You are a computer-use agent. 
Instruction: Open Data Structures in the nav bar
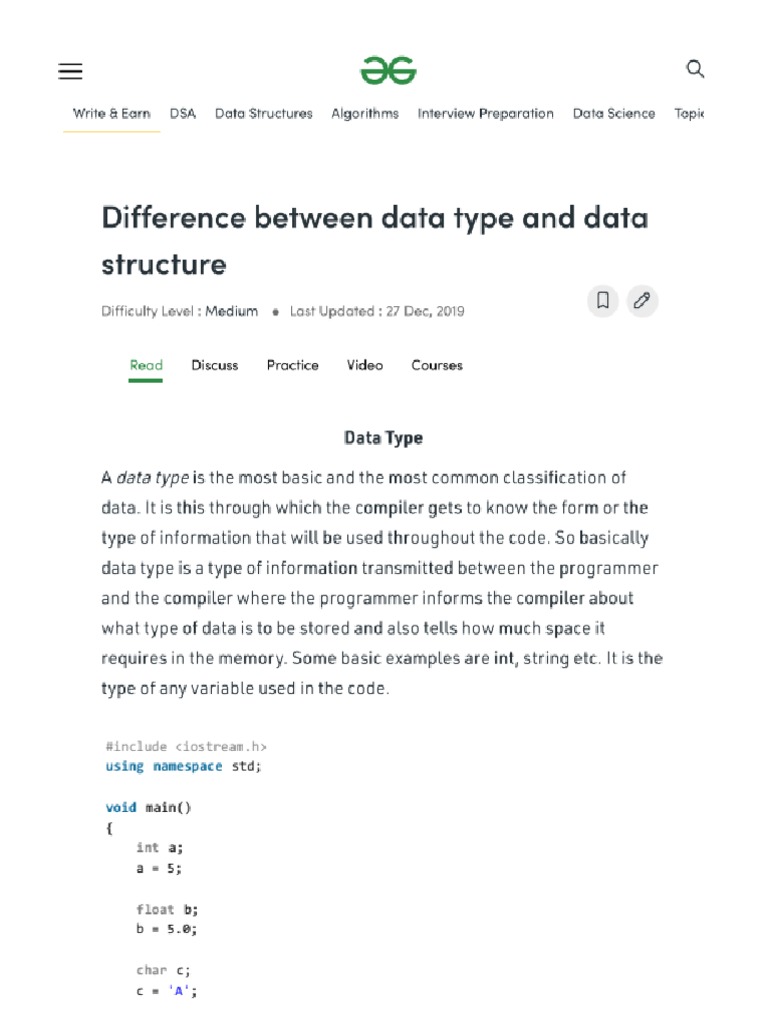click(264, 114)
